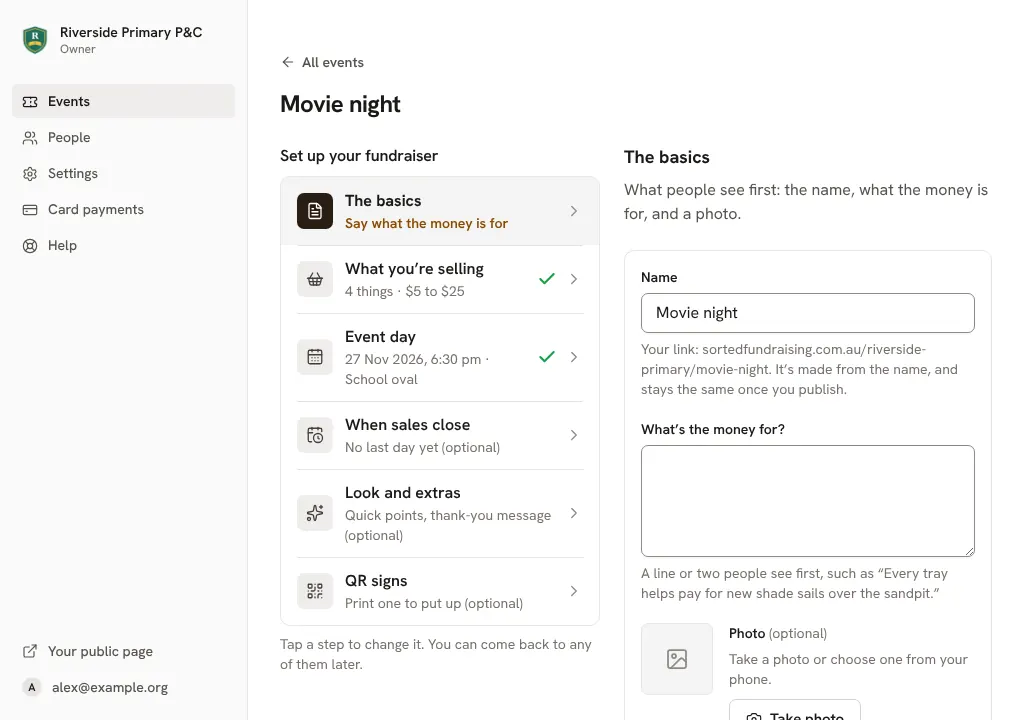Image resolution: width=1024 pixels, height=720 pixels.
Task: Open What you're selling via its chevron
Action: point(573,279)
